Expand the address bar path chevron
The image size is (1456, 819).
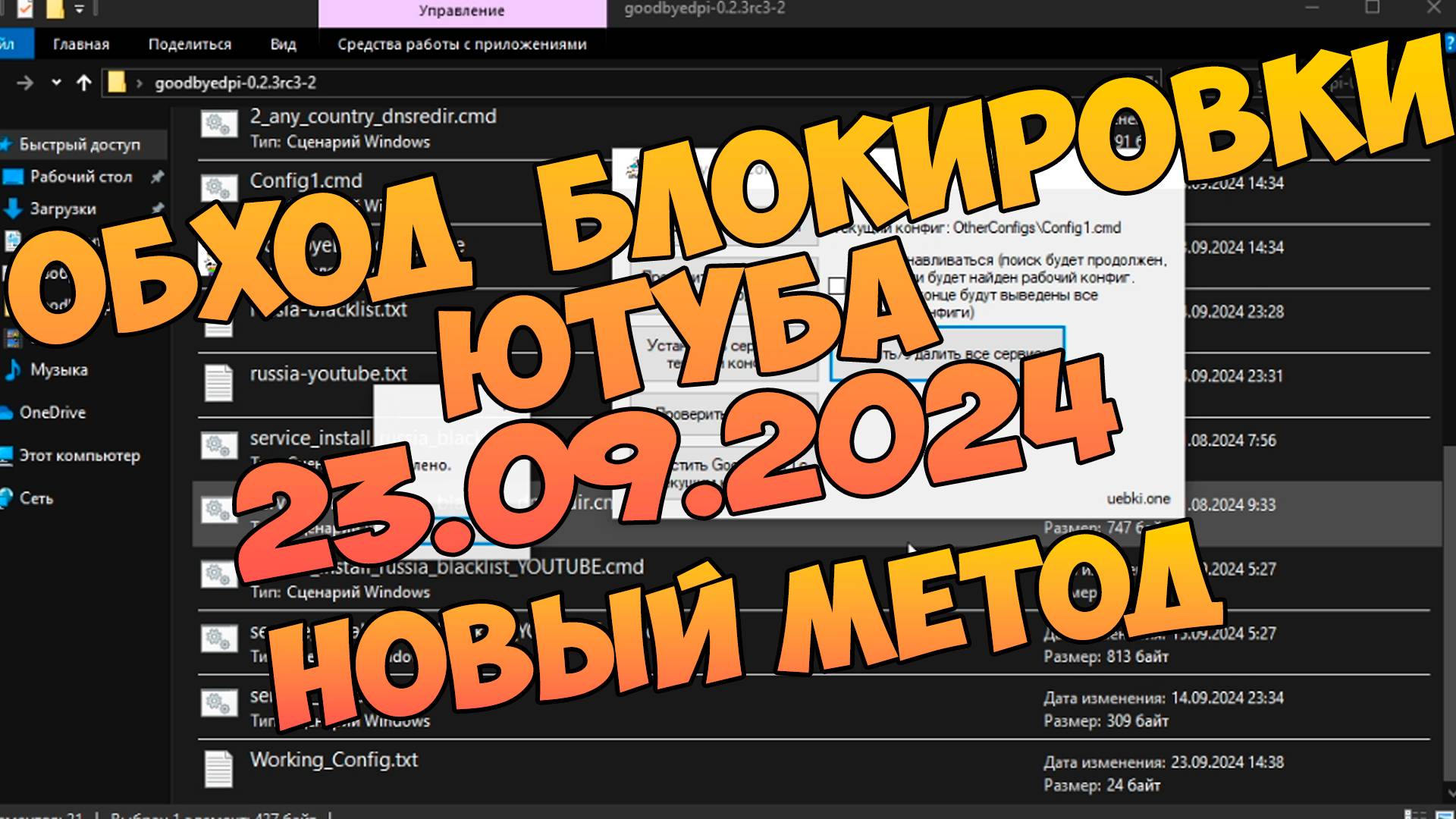point(140,83)
